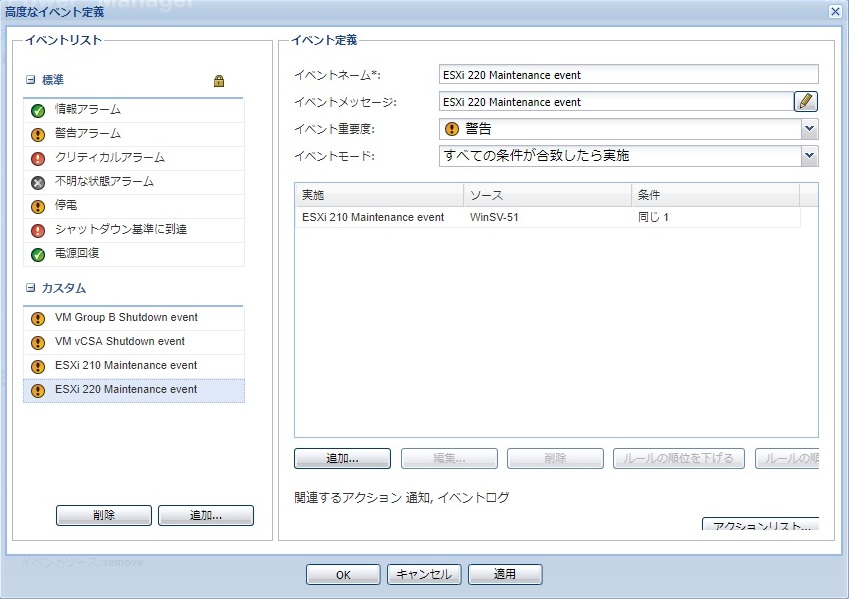Select the 情報アラーム green check icon
The width and height of the screenshot is (849, 599).
(x=38, y=110)
